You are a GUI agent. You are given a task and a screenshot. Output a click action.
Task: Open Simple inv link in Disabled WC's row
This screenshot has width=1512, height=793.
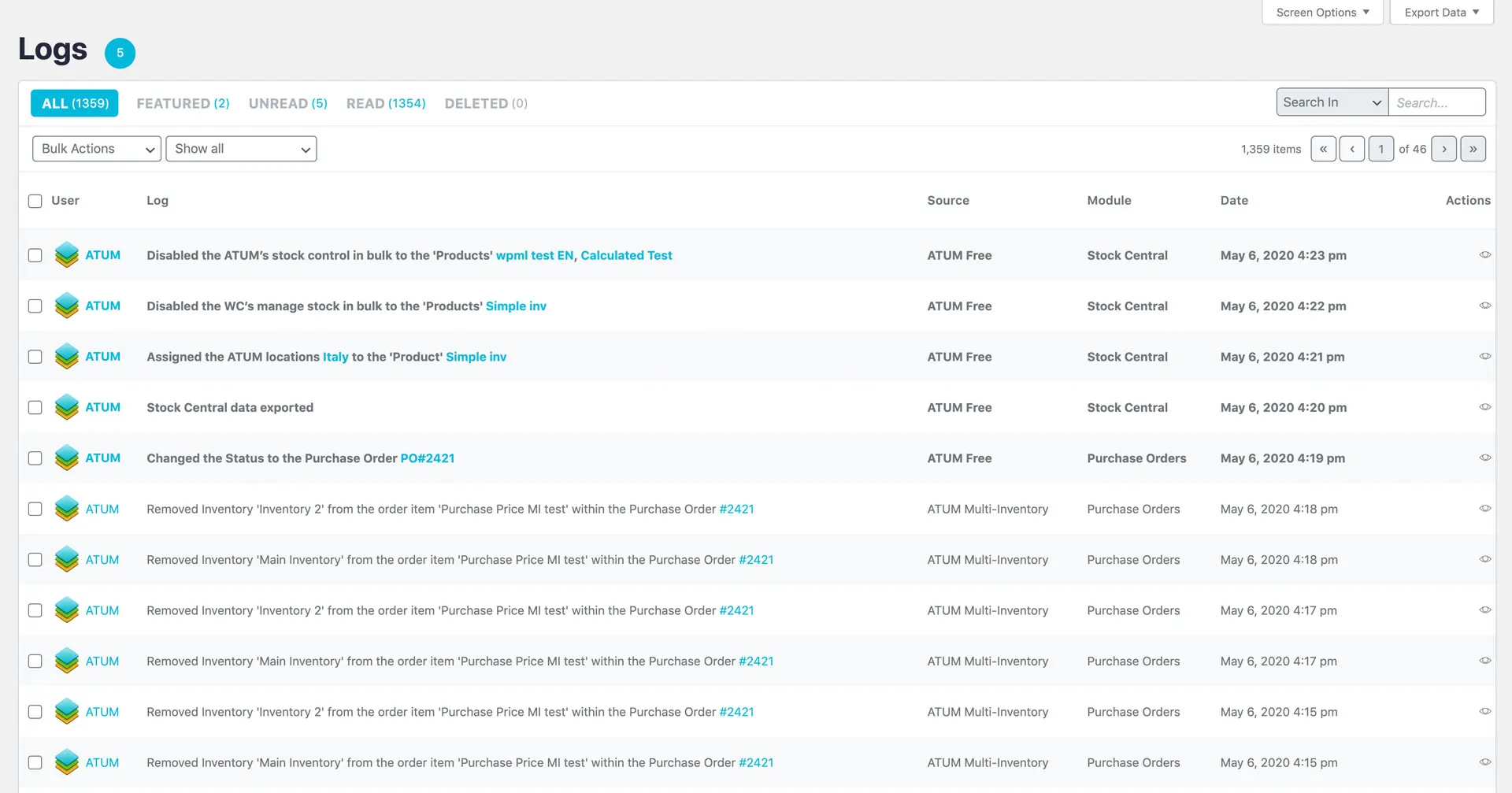point(516,306)
